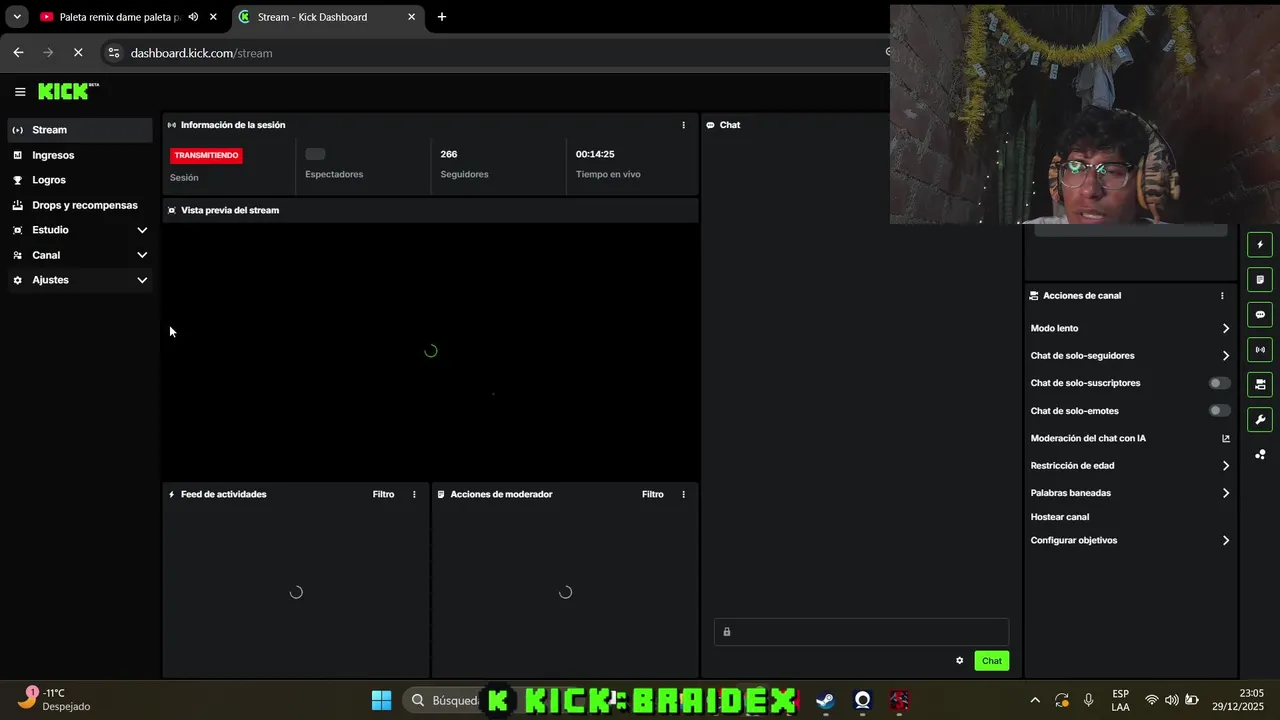Click the chat message input field

coord(861,632)
